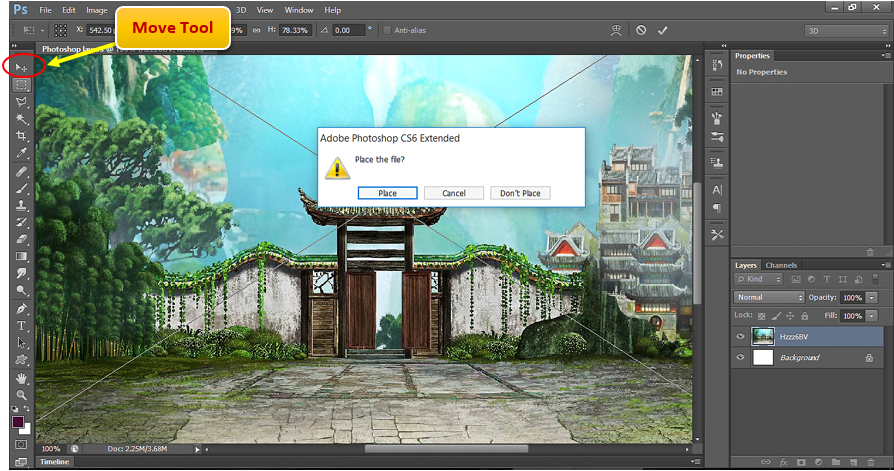Select the Healing Brush tool

click(x=21, y=171)
